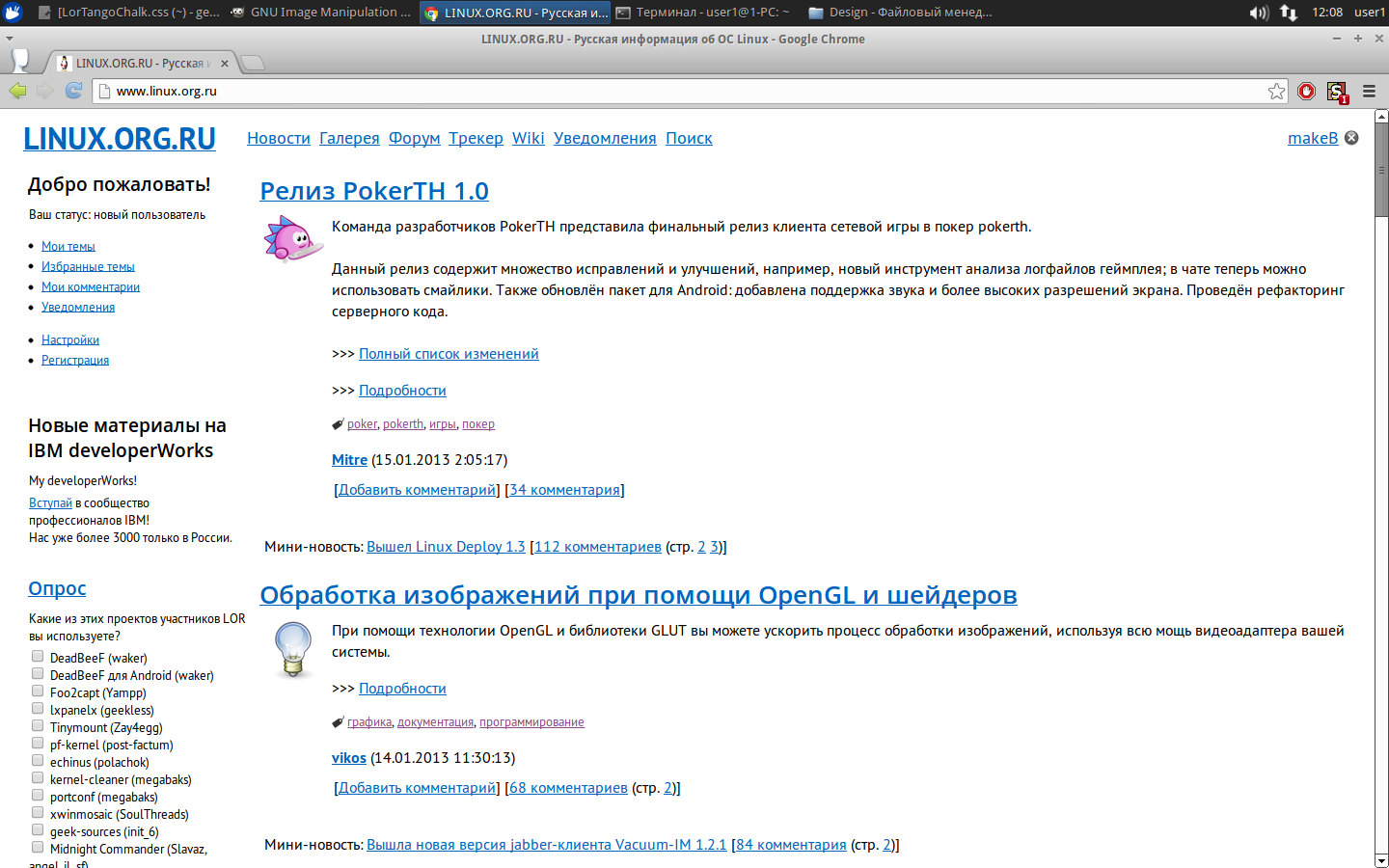The width and height of the screenshot is (1389, 868).
Task: Click the browser forward arrow button
Action: coord(44,91)
